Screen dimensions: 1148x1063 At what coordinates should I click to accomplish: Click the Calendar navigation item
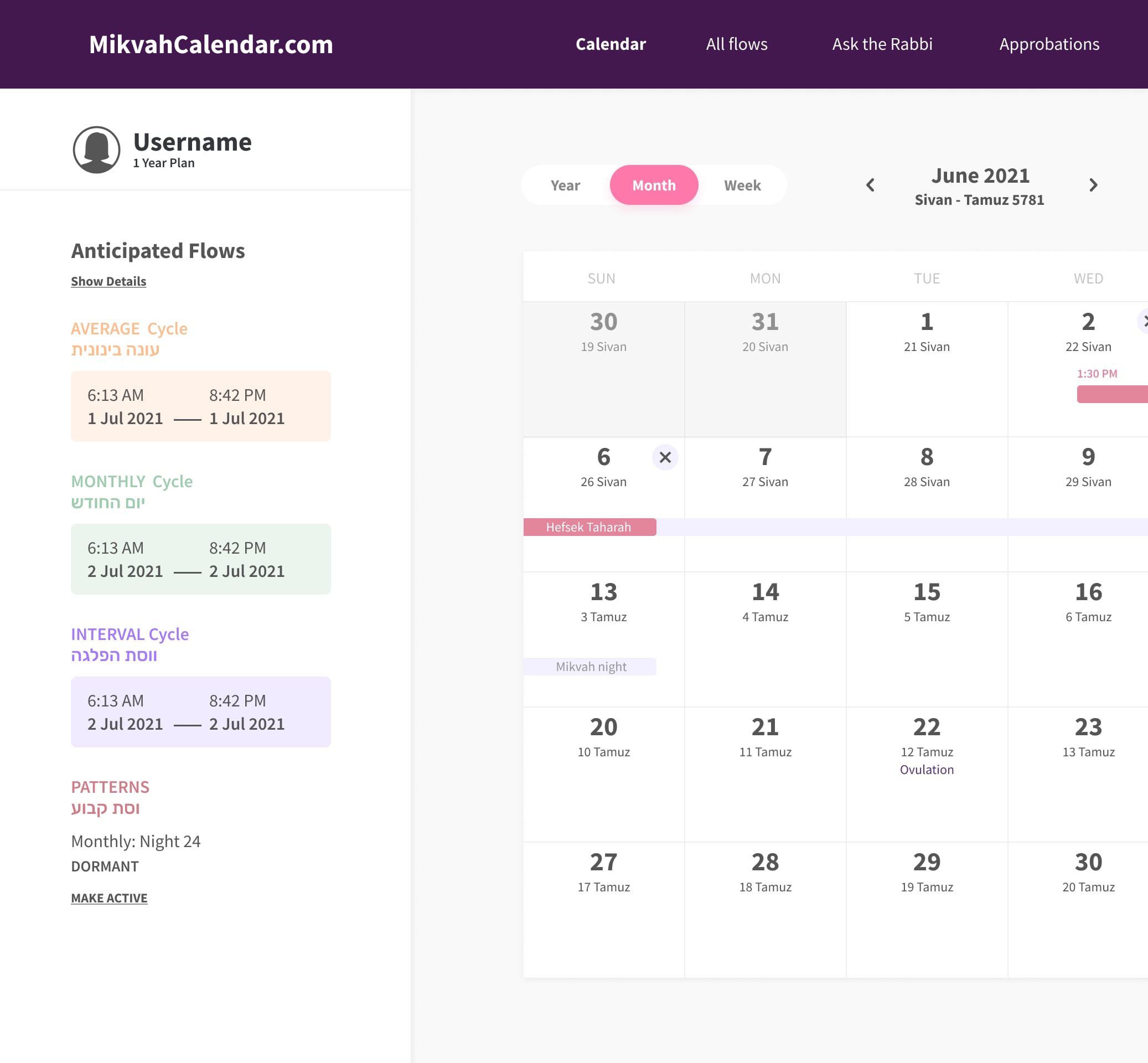tap(610, 44)
